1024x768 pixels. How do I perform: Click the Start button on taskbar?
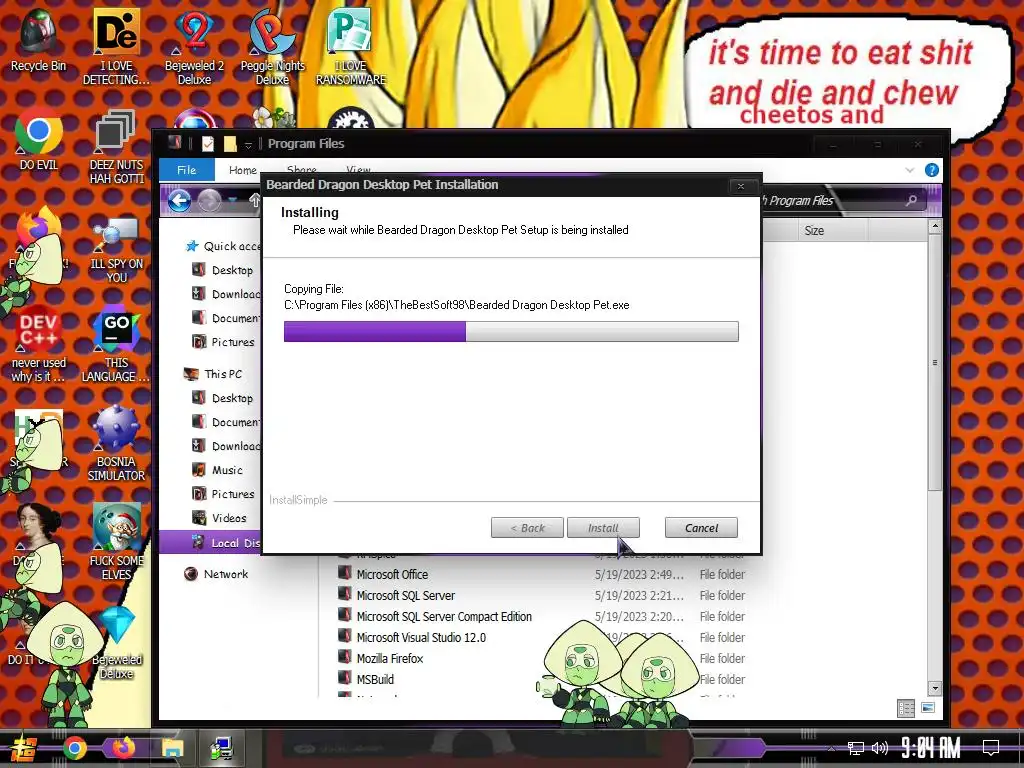[x=23, y=748]
